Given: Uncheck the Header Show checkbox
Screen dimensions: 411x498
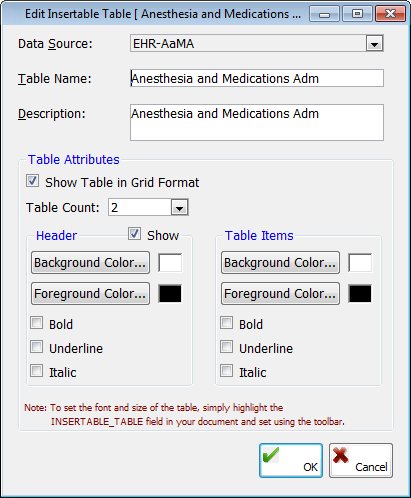Looking at the screenshot, I should (134, 234).
